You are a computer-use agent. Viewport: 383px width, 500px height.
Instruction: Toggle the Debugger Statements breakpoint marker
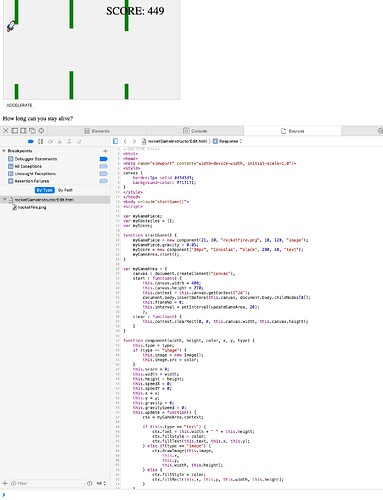(x=104, y=159)
